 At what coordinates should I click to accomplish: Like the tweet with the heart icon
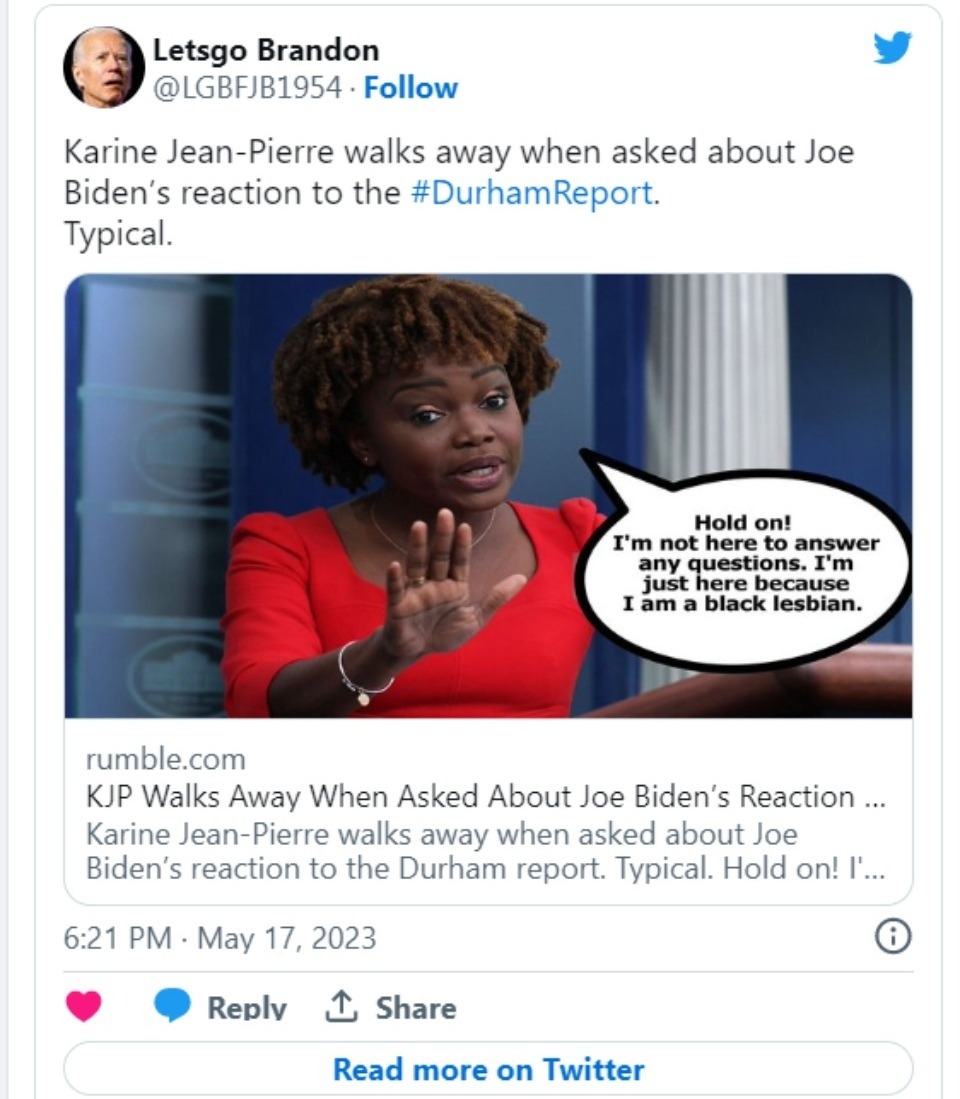tap(83, 1006)
